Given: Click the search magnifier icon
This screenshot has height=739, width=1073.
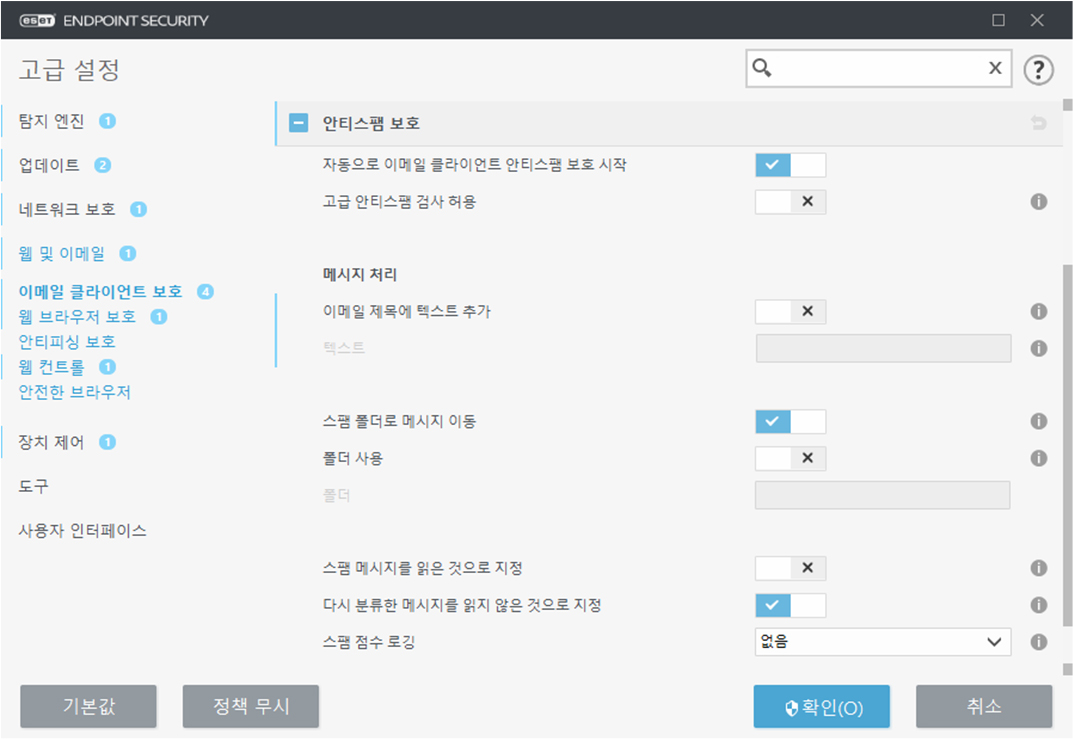Looking at the screenshot, I should pyautogui.click(x=763, y=68).
